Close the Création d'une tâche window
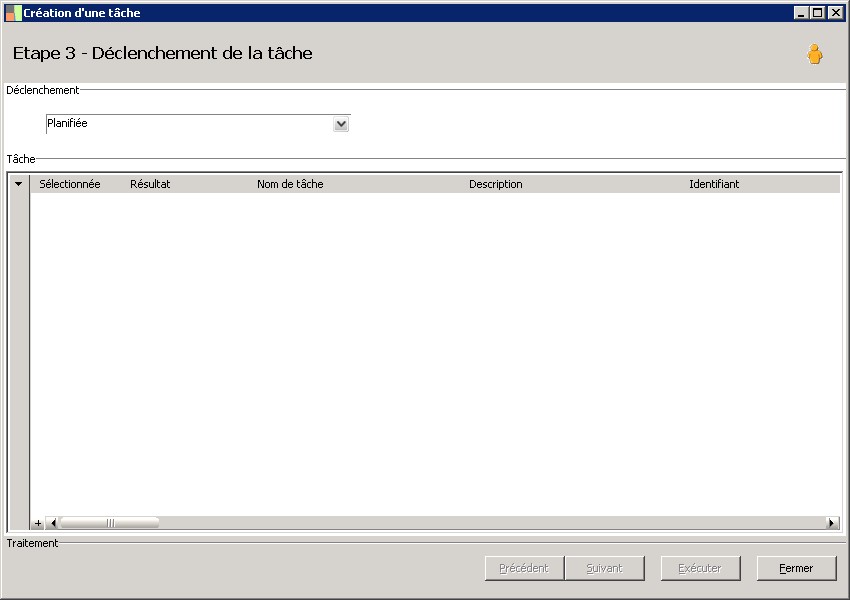850x600 pixels. point(835,12)
